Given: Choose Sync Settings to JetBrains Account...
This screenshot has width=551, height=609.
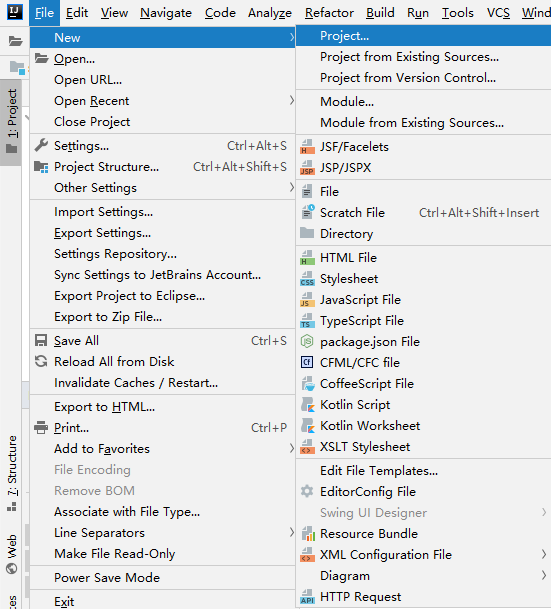Looking at the screenshot, I should 162,275.
